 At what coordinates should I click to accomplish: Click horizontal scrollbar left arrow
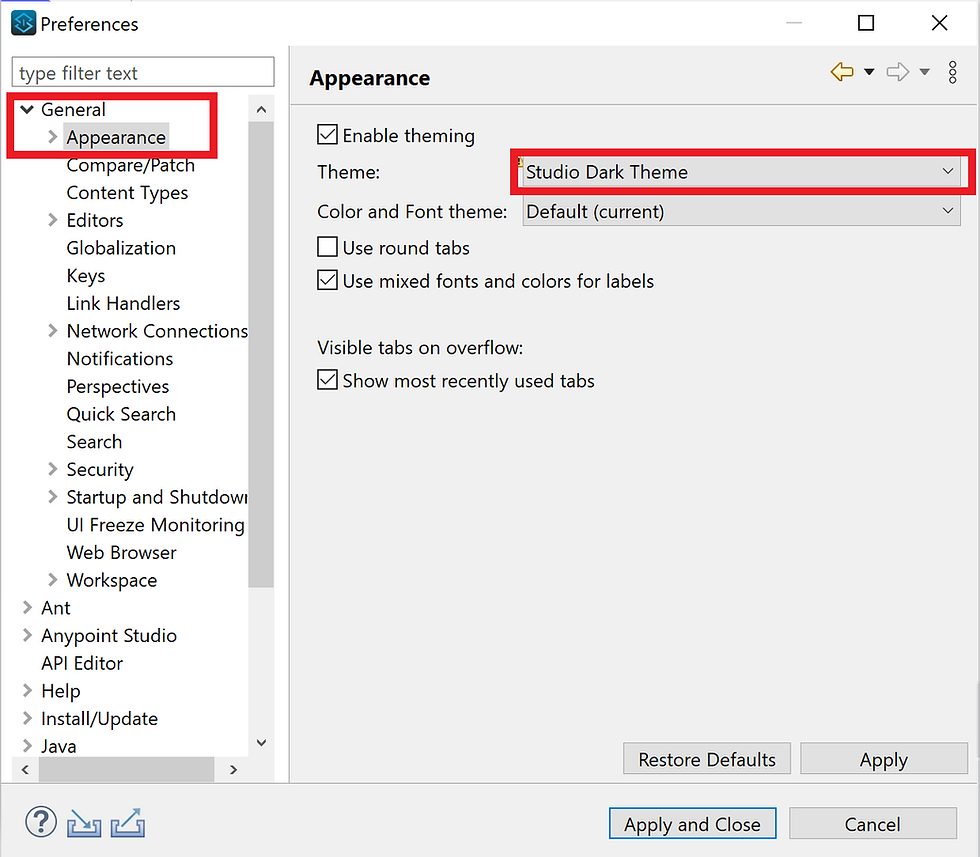(x=25, y=769)
